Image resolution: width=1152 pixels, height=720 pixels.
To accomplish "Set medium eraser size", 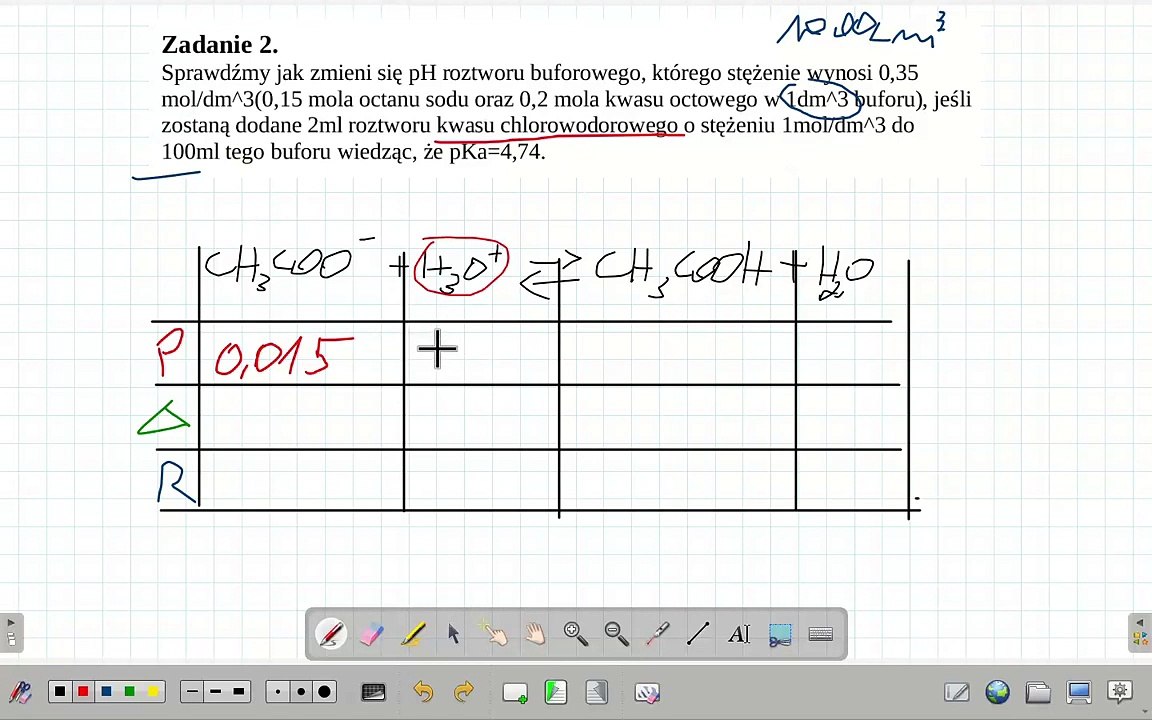I will (x=301, y=691).
